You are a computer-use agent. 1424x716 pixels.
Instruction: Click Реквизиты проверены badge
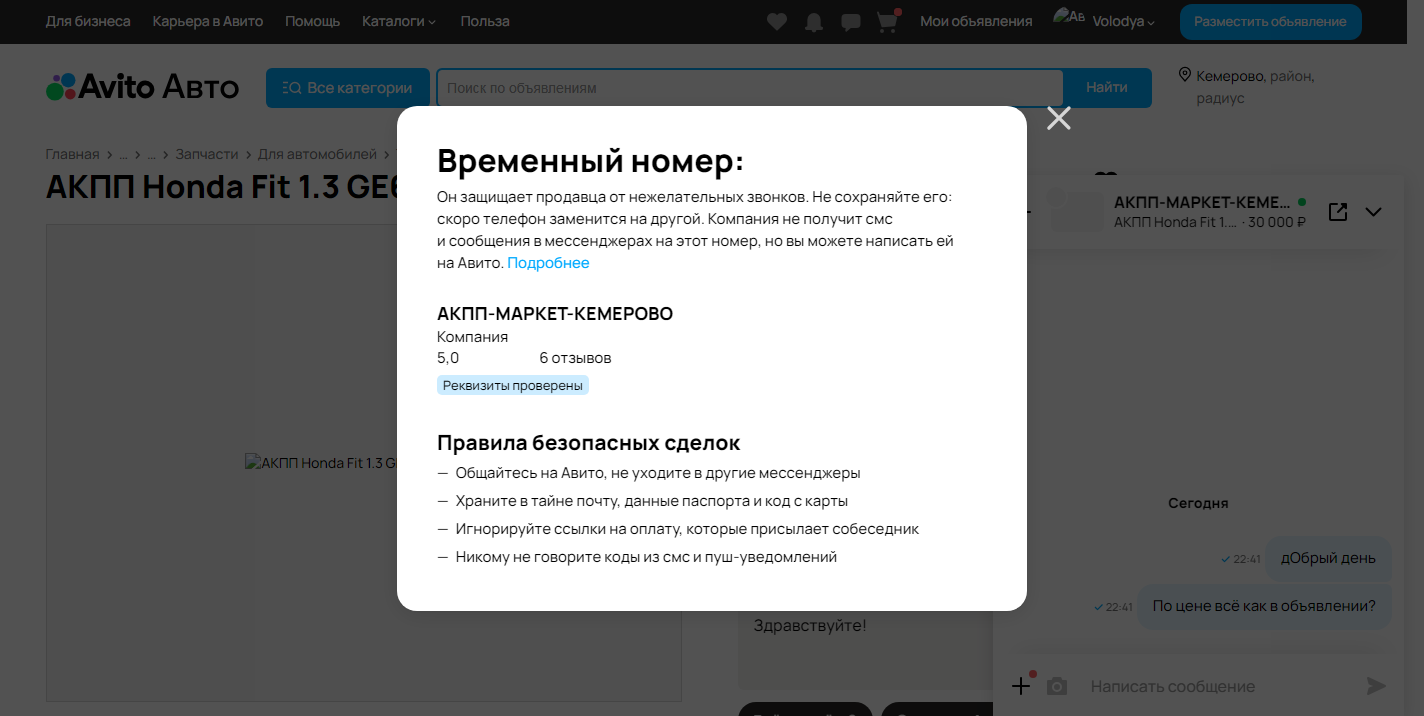513,385
